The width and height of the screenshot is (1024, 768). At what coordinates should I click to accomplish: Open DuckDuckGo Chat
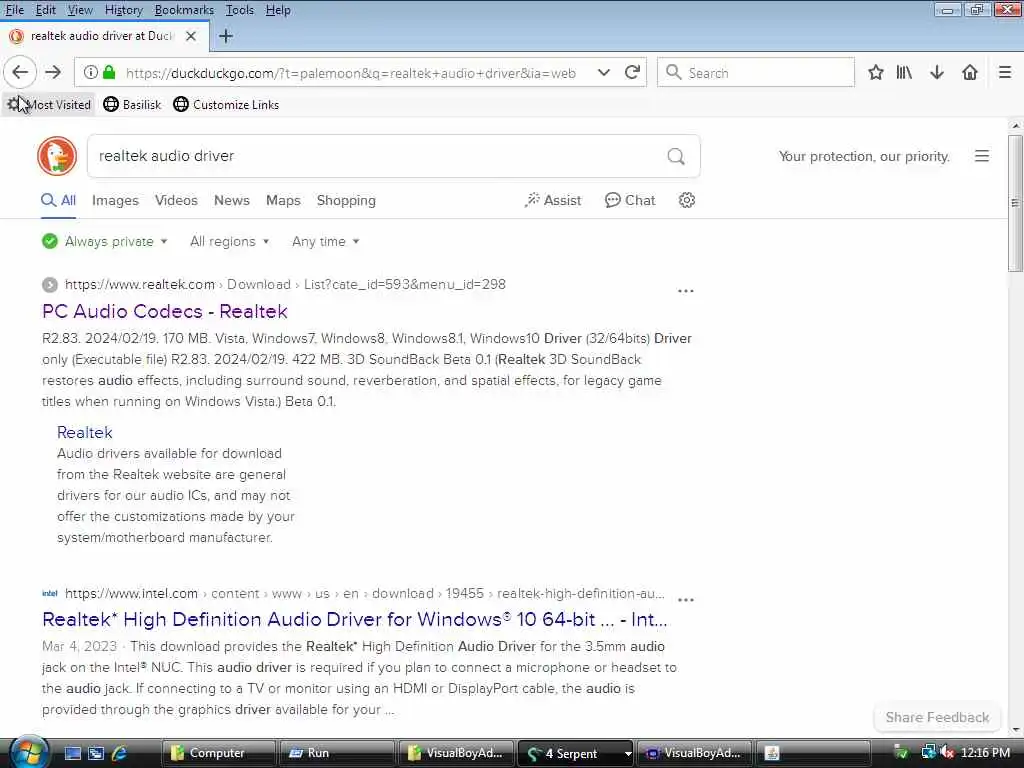pos(630,200)
